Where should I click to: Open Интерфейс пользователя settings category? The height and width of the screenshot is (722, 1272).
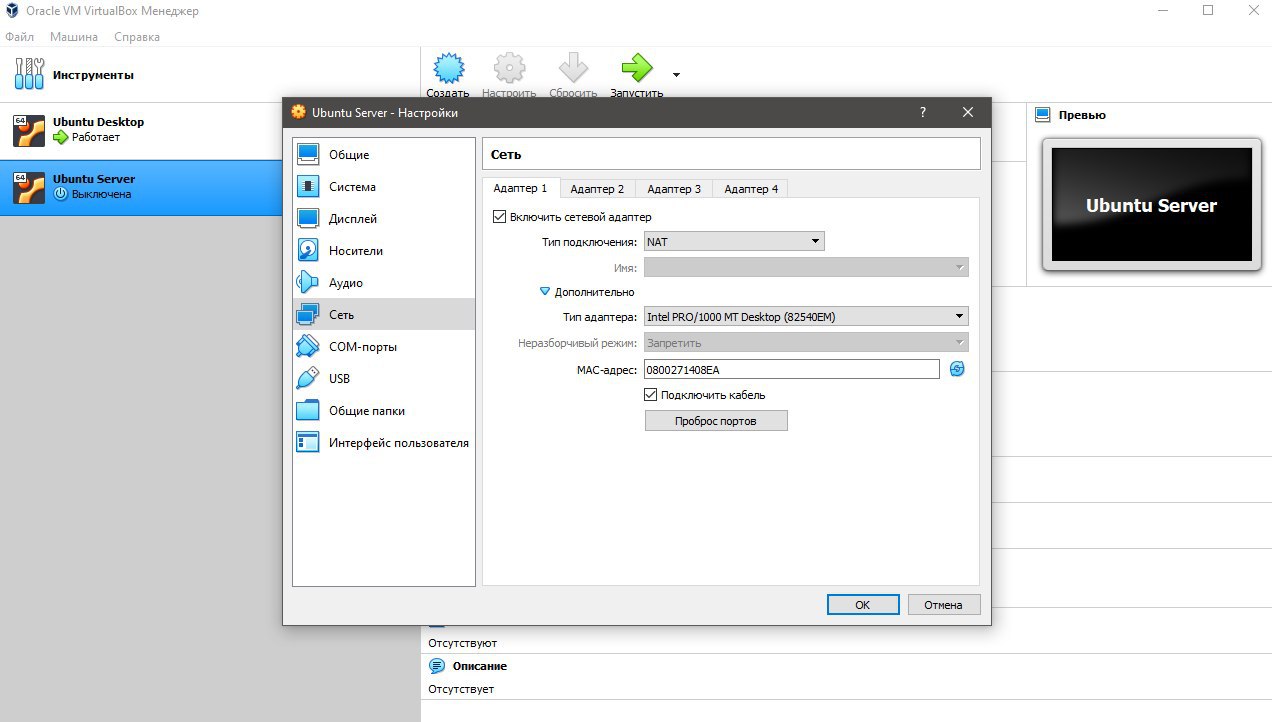(x=383, y=443)
